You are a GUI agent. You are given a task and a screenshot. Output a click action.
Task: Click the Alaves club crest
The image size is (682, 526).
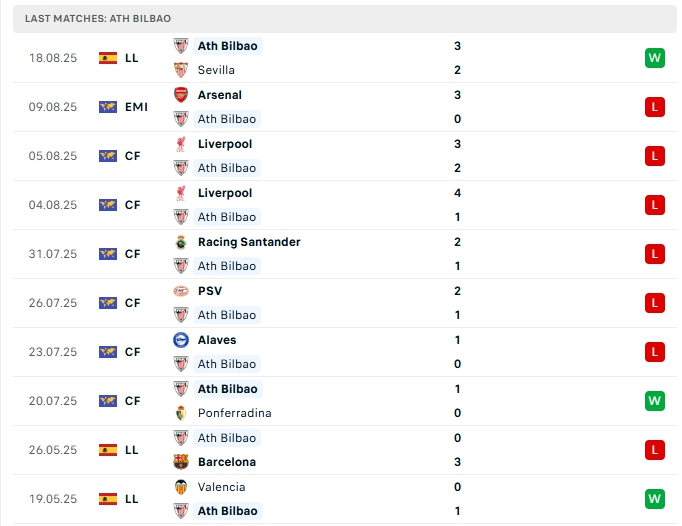click(x=181, y=340)
